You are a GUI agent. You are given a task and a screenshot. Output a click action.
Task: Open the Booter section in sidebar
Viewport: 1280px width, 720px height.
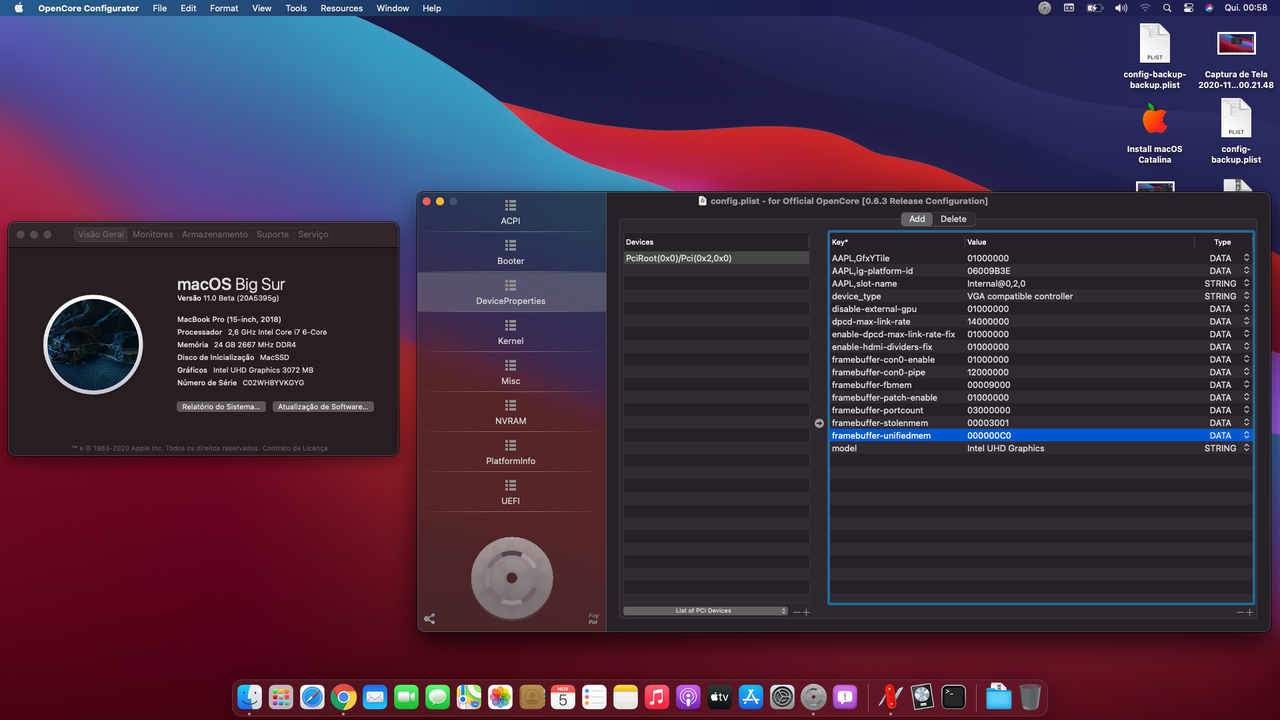click(511, 252)
